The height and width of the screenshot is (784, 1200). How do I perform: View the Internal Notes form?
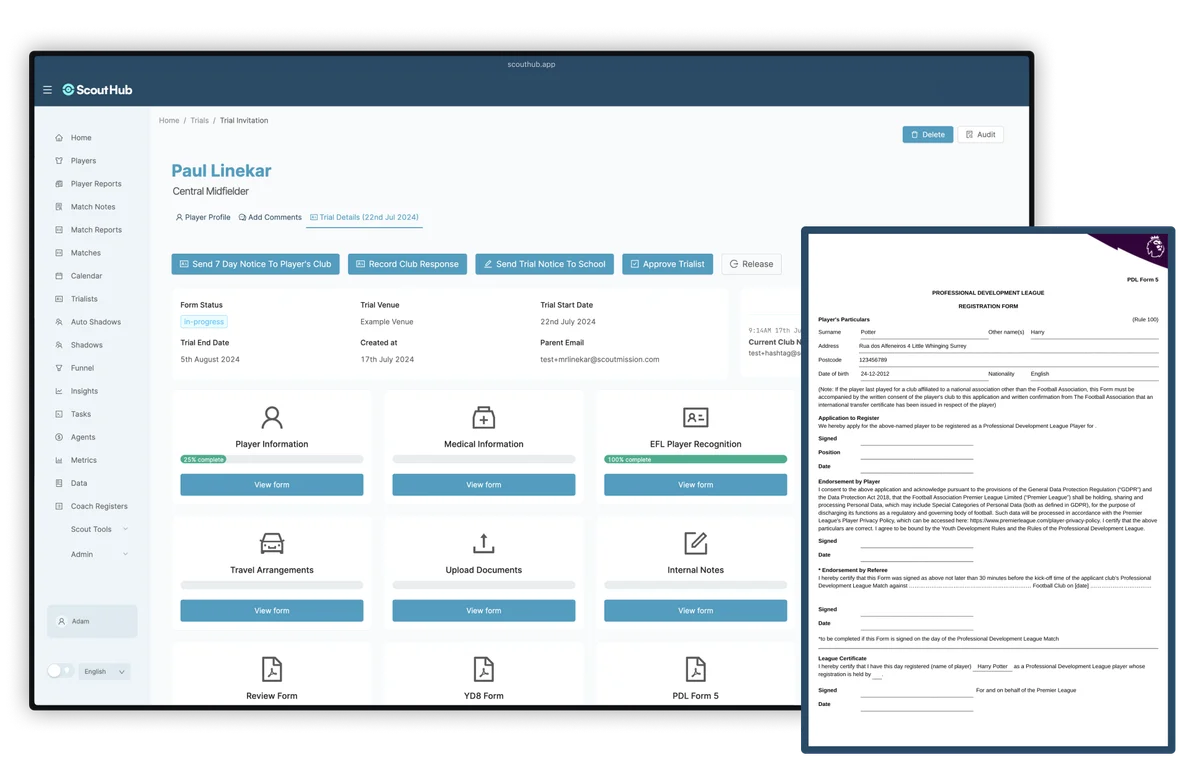[696, 610]
